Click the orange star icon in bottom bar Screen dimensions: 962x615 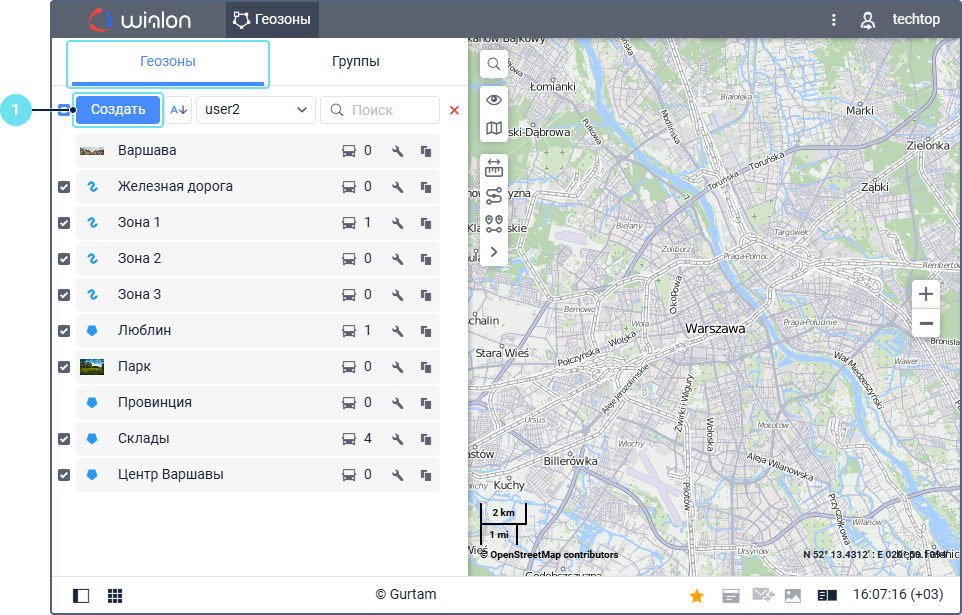click(697, 596)
